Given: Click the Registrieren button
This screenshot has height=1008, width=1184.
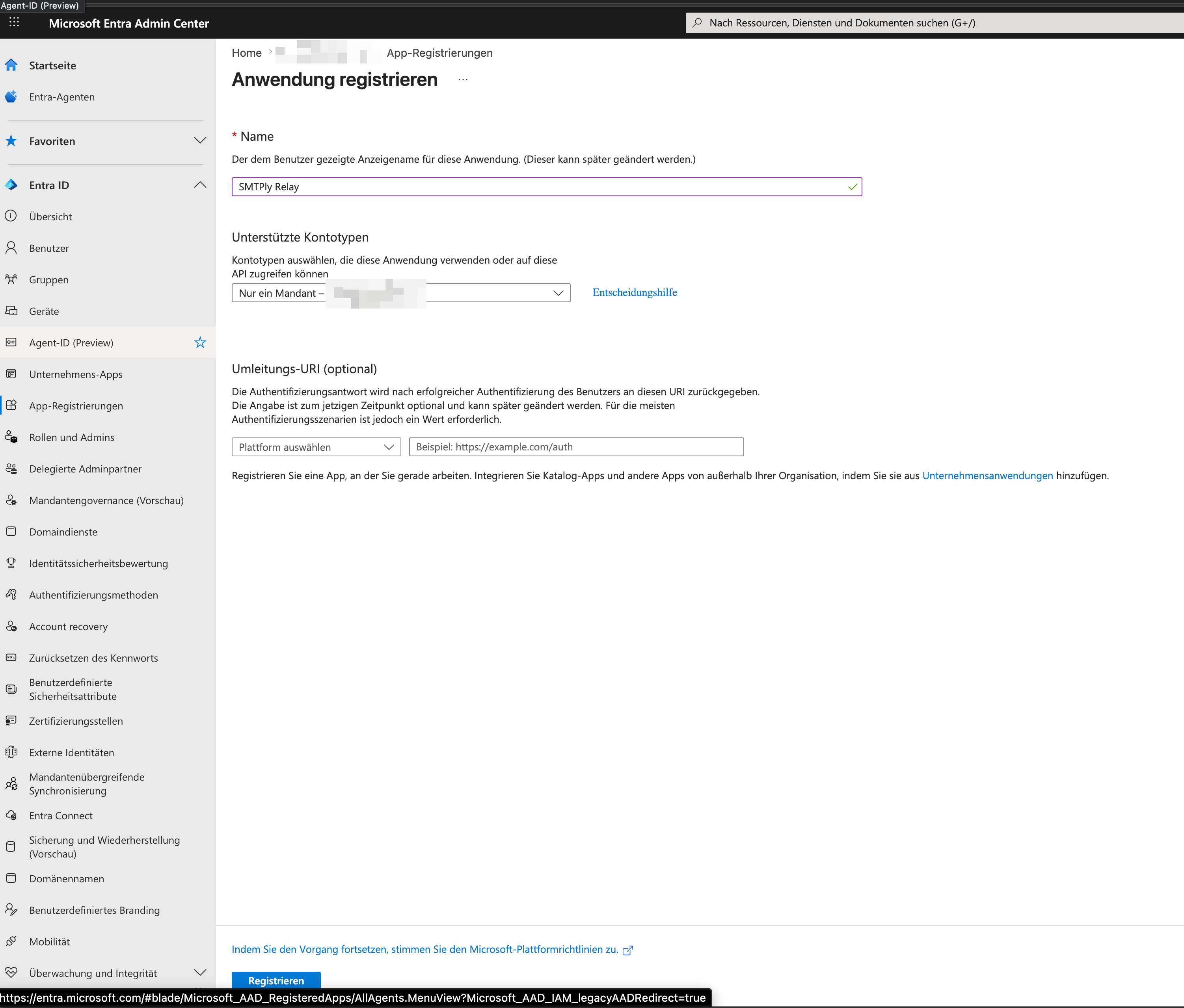Looking at the screenshot, I should [x=276, y=980].
